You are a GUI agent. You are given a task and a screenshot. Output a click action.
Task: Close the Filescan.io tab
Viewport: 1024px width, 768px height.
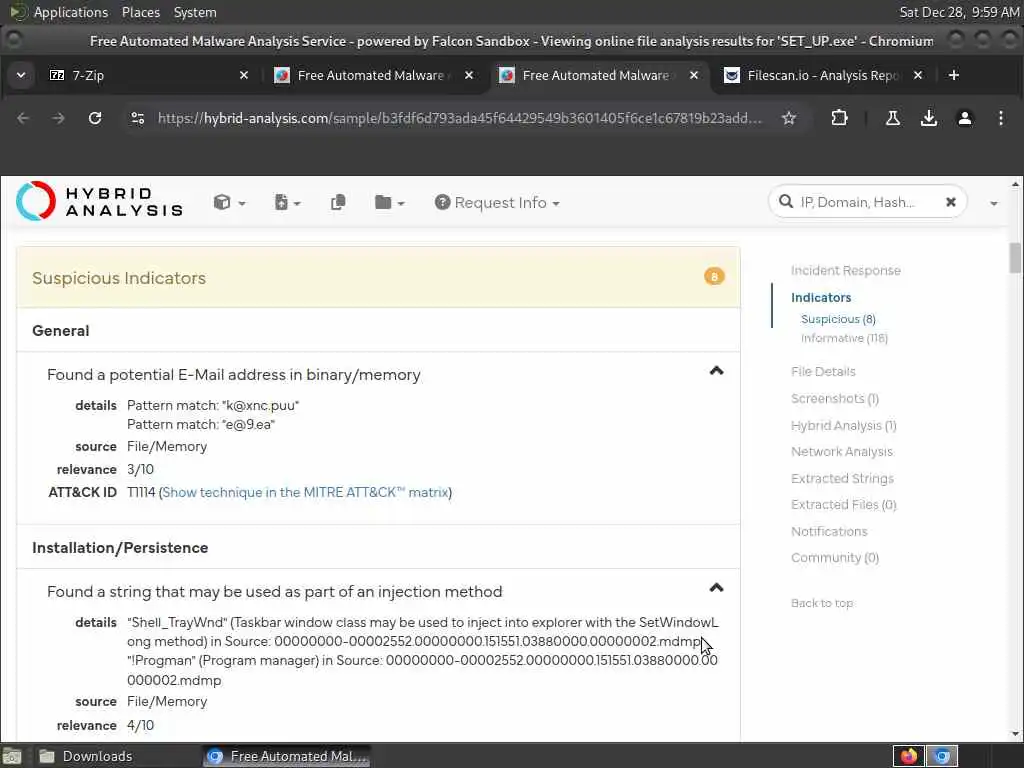pyautogui.click(x=918, y=75)
